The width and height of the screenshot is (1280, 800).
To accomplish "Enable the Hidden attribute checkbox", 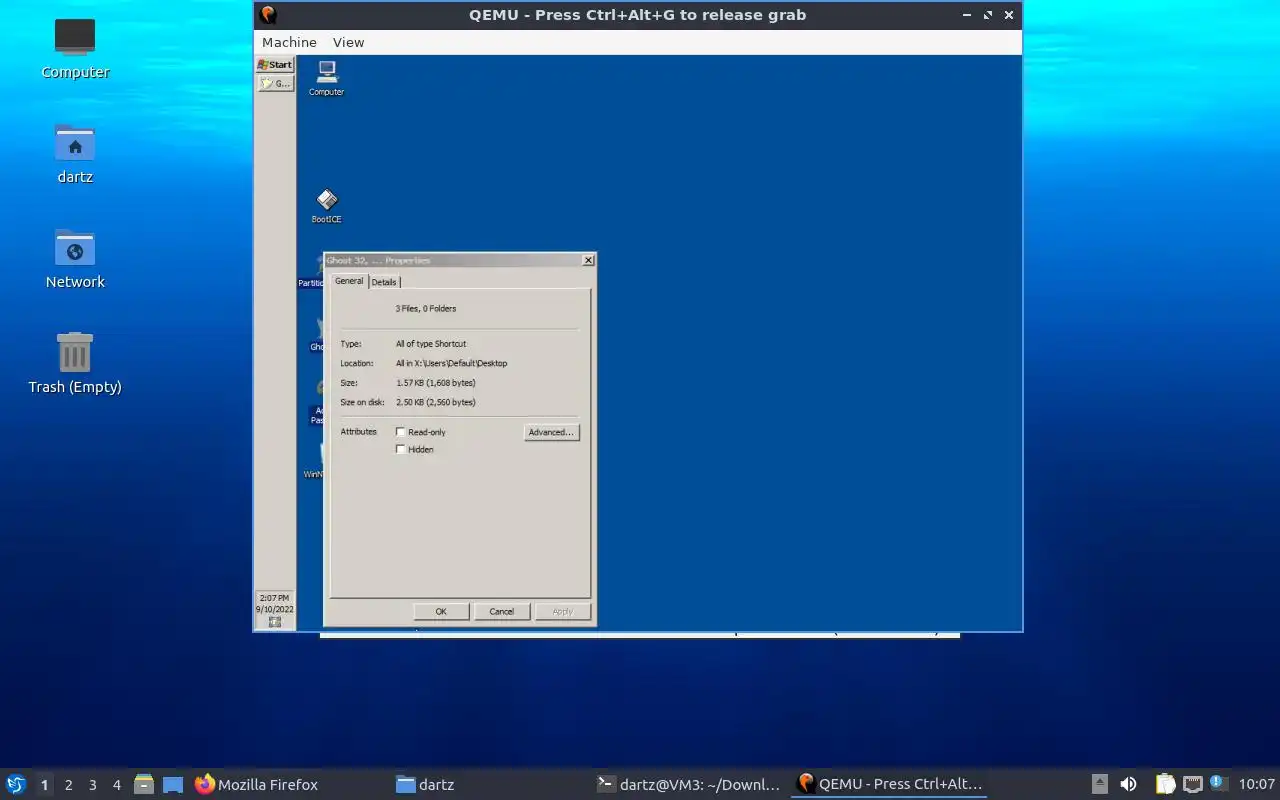I will pyautogui.click(x=401, y=449).
